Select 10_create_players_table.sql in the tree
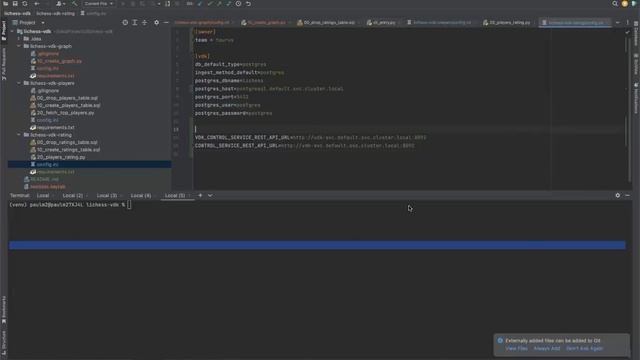The width and height of the screenshot is (640, 360). [x=68, y=105]
